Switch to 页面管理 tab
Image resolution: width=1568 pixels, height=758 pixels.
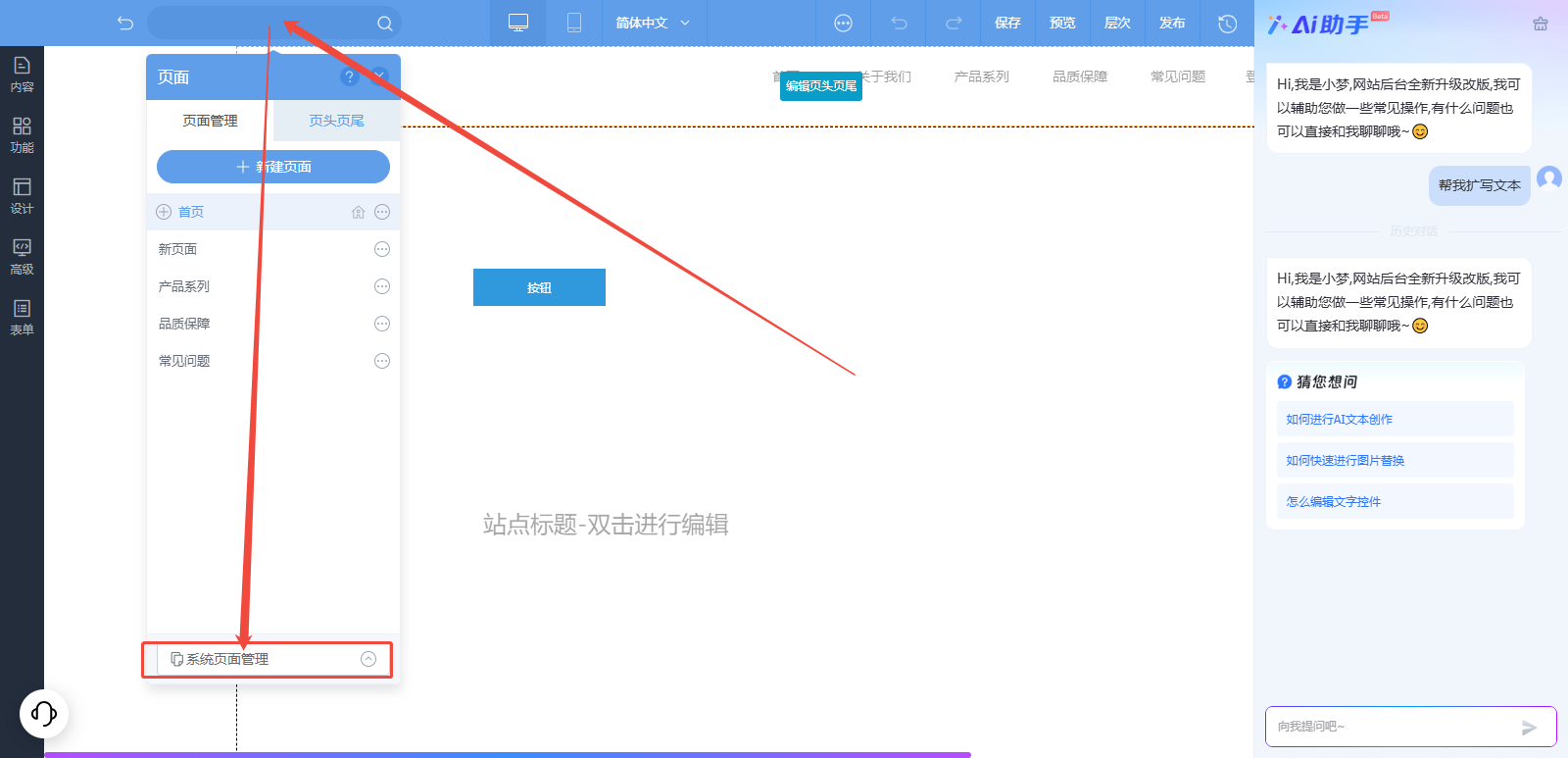click(210, 121)
